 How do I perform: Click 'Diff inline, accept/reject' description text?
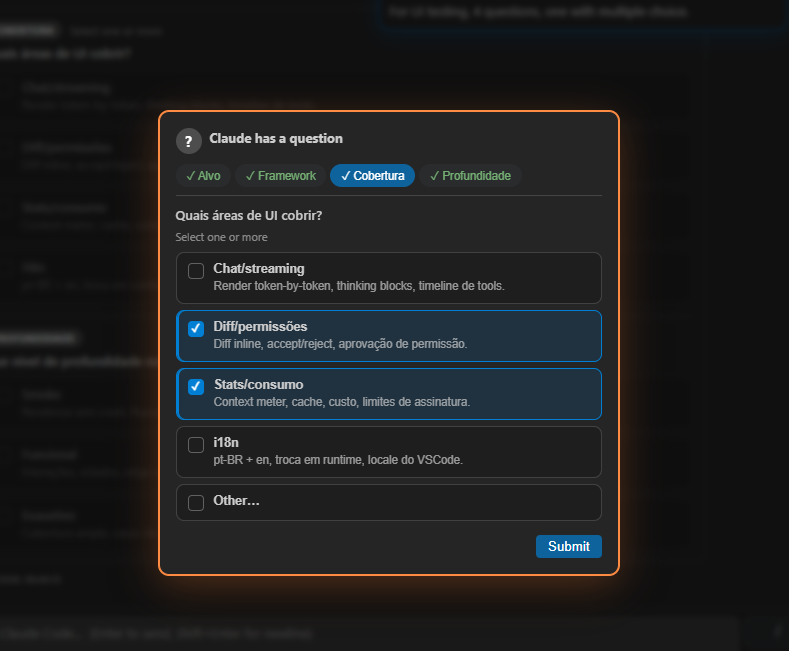(x=340, y=344)
